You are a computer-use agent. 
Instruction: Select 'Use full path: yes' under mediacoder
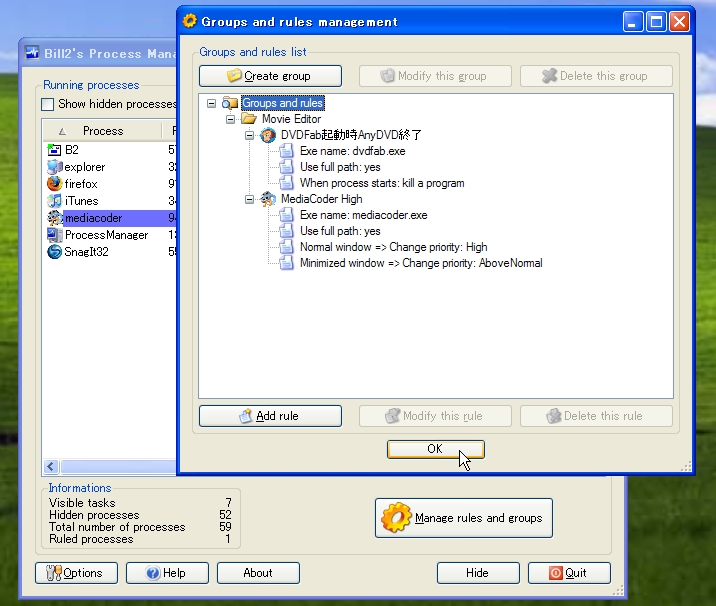340,231
